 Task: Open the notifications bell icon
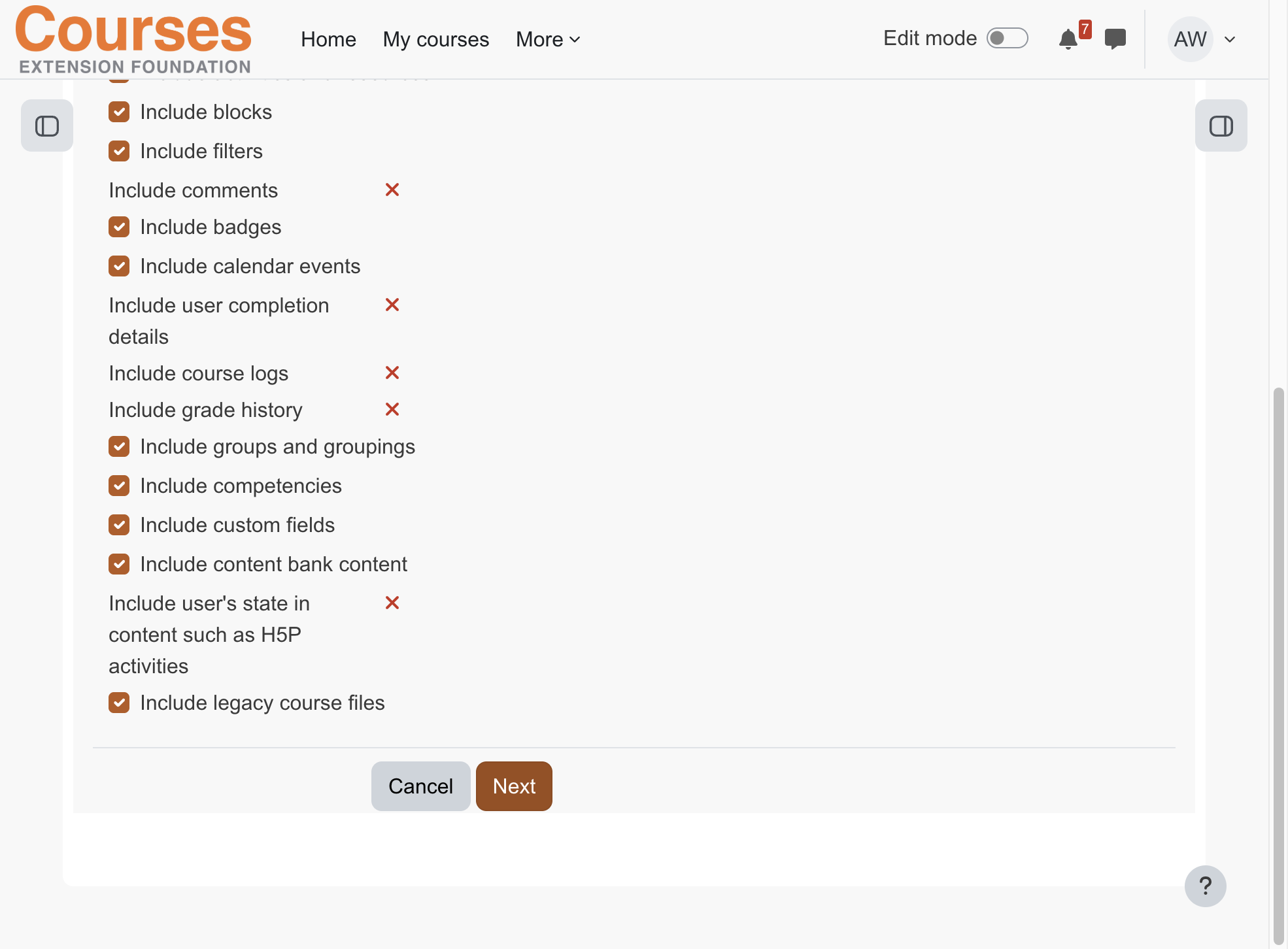1068,39
